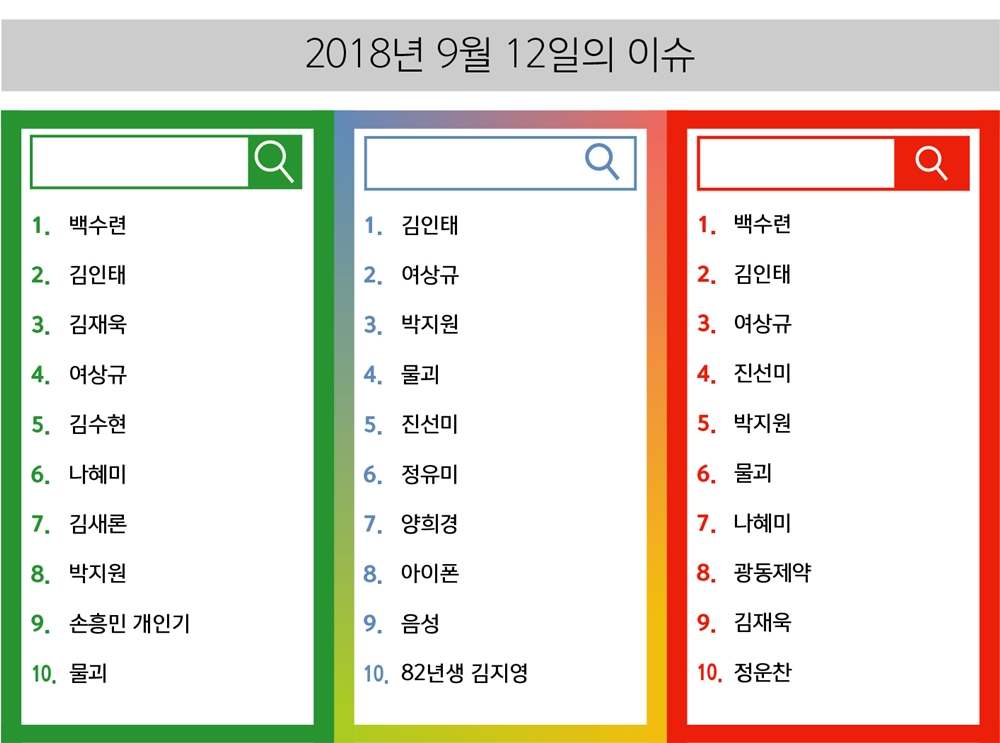
Task: Select 아이폰 in the blue list
Action: pos(429,573)
